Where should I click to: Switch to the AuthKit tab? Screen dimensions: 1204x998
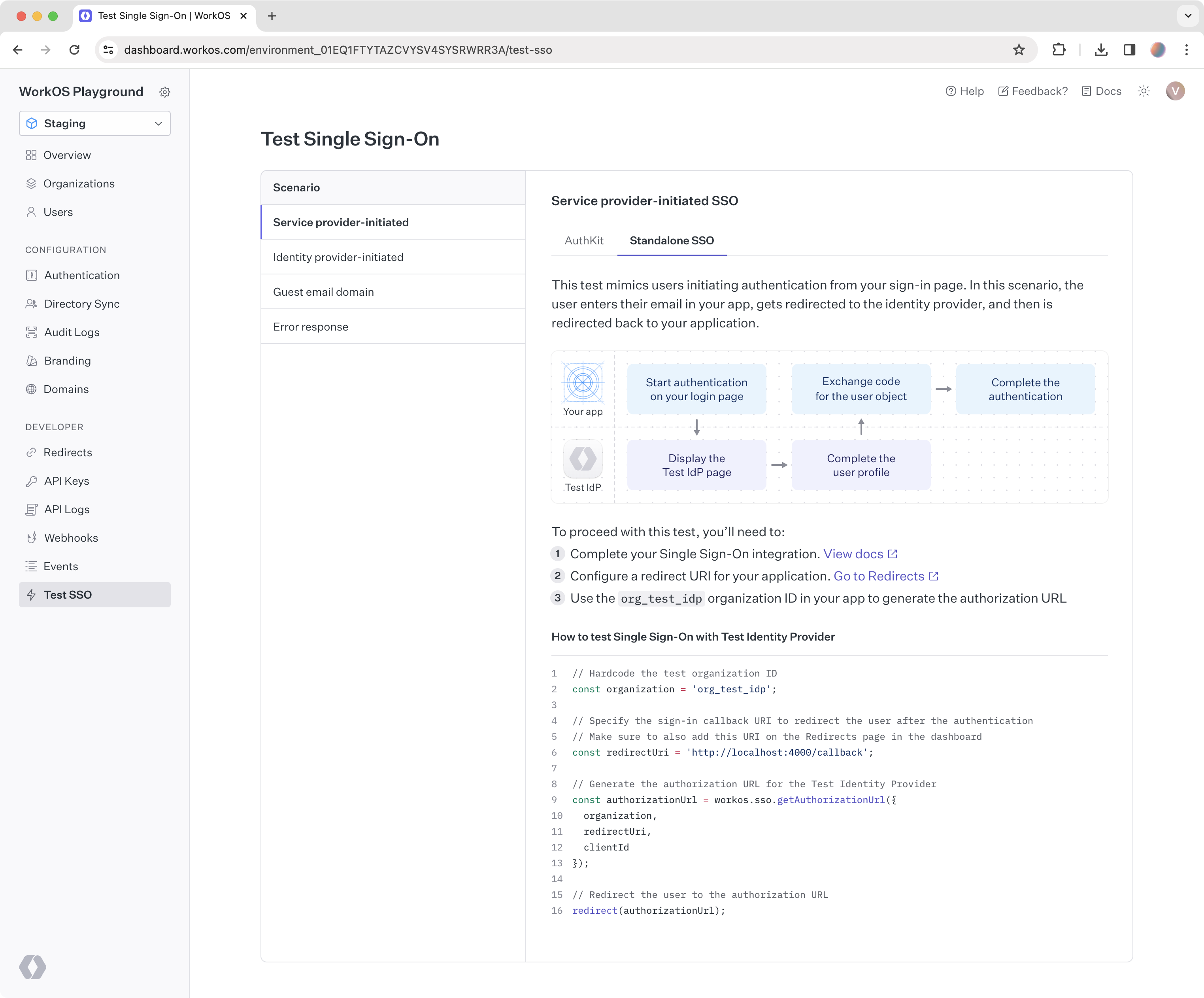coord(584,241)
